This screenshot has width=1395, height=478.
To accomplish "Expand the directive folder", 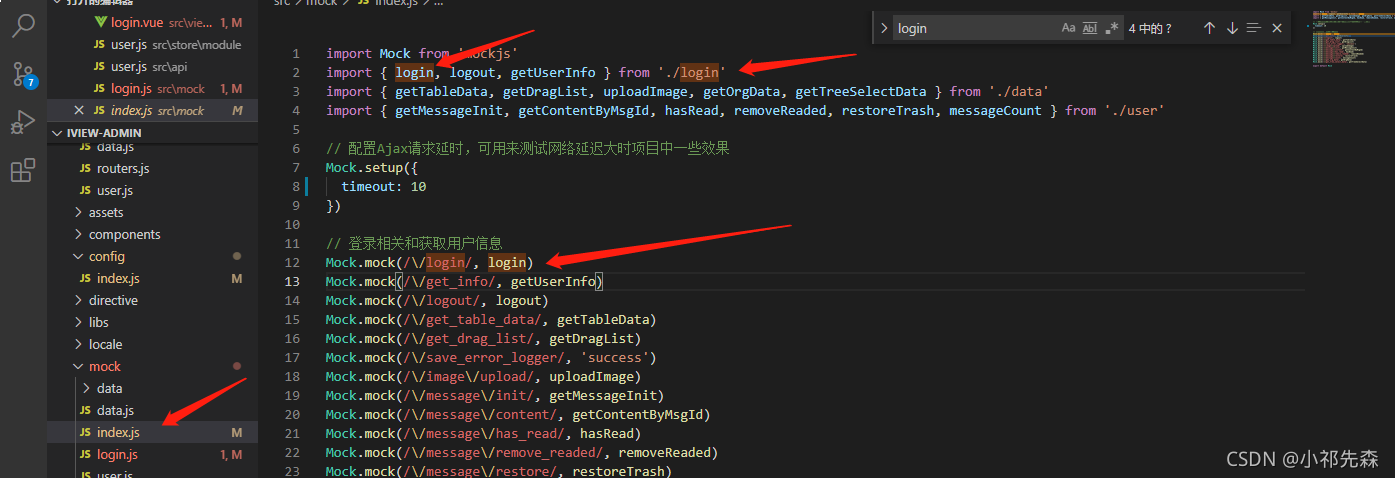I will [153, 300].
